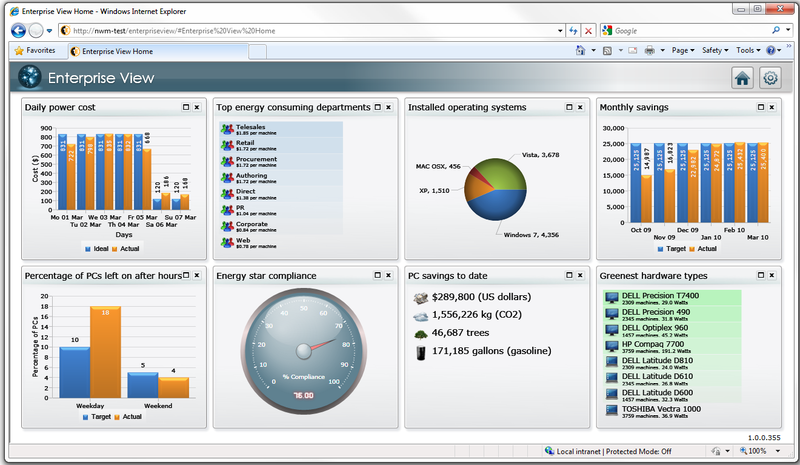Click the browser Back arrow button

click(17, 30)
